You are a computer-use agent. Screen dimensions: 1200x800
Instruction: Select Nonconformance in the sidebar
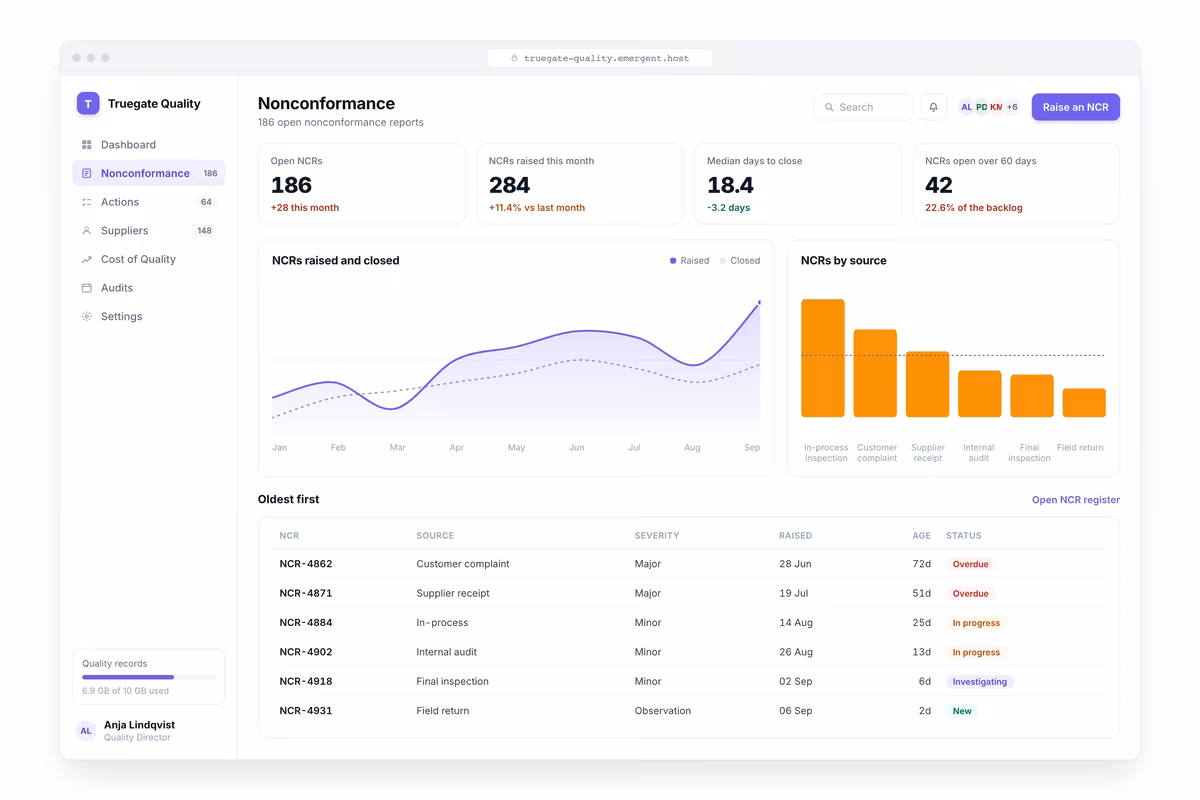(x=149, y=173)
